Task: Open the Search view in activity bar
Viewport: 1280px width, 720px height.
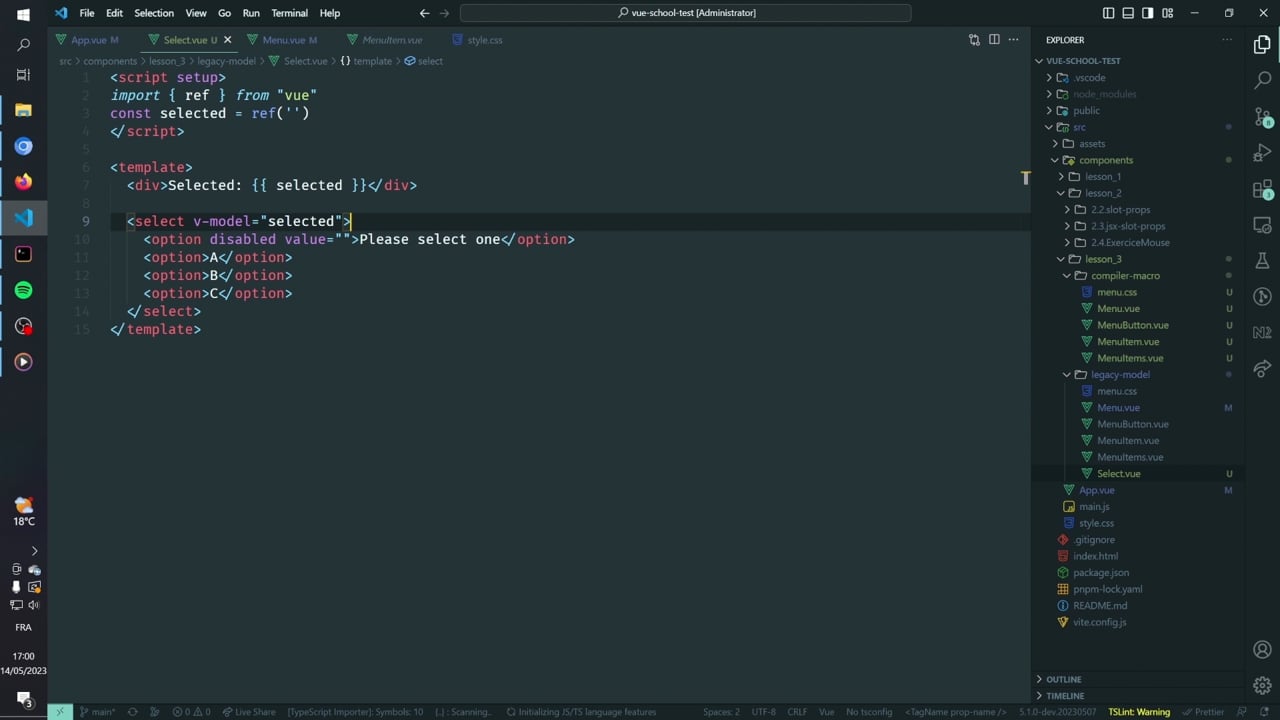Action: [1262, 80]
